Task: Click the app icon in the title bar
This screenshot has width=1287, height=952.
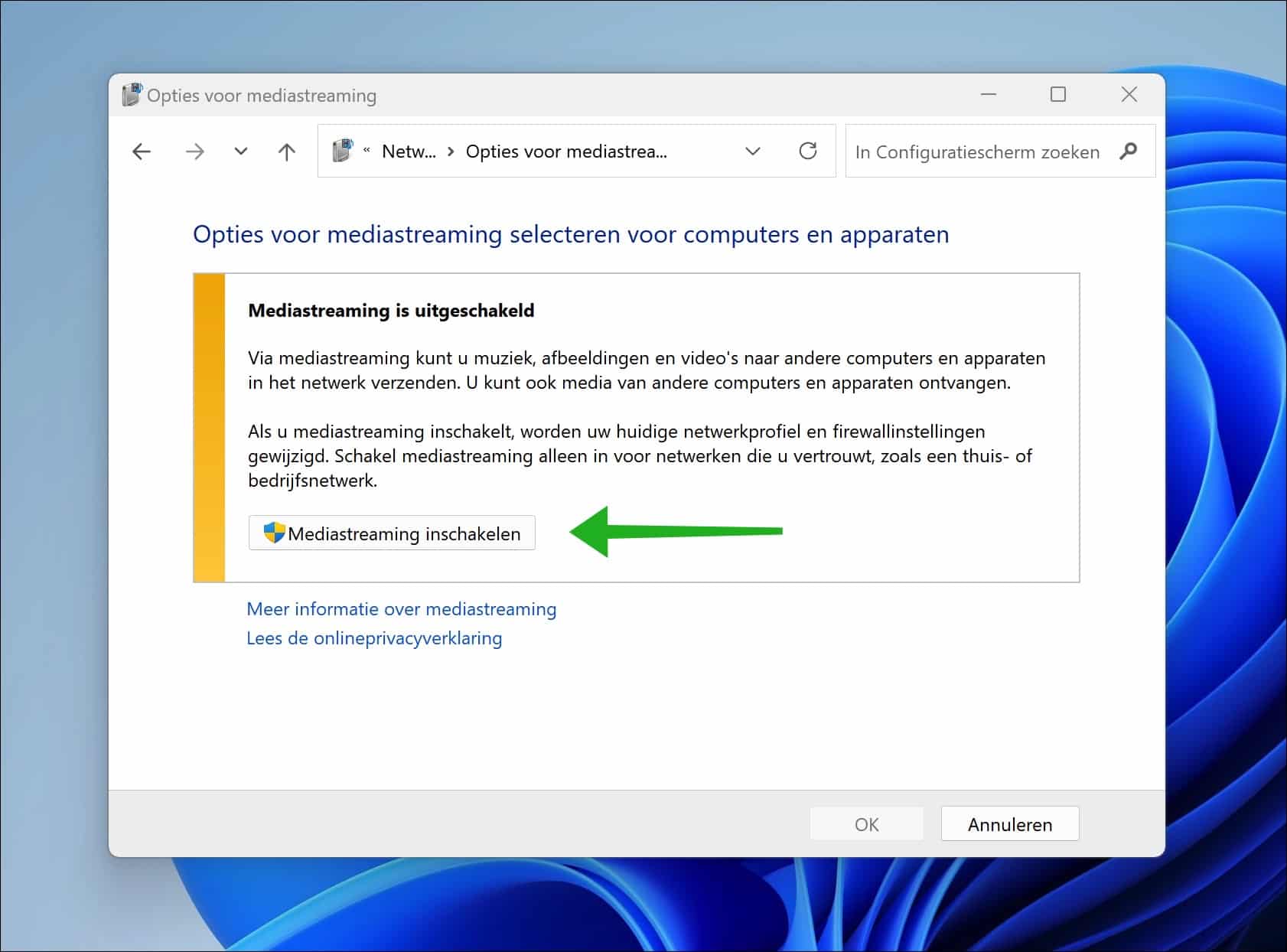Action: 131,94
